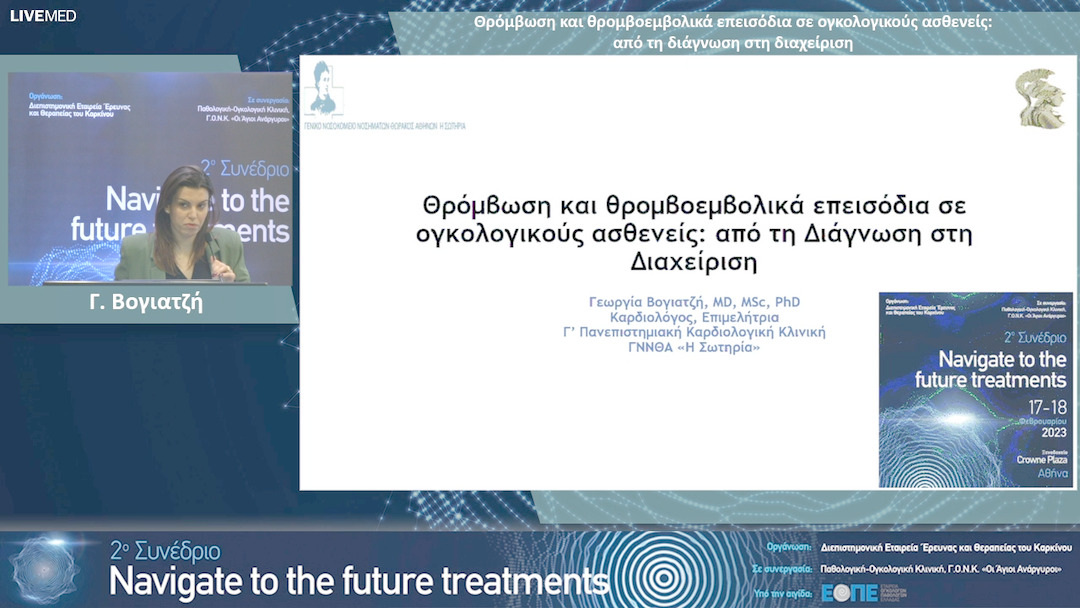Click the LIVEMED logo in the corner

pos(42,16)
